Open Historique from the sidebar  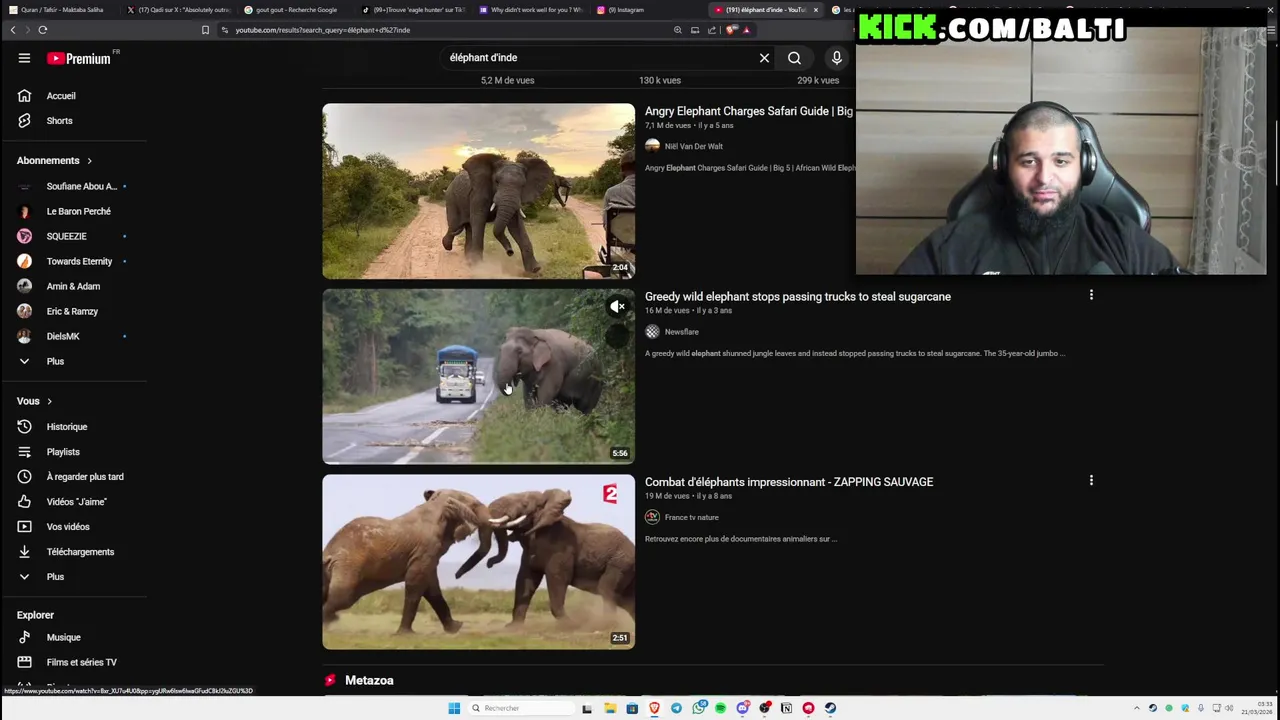pos(66,427)
